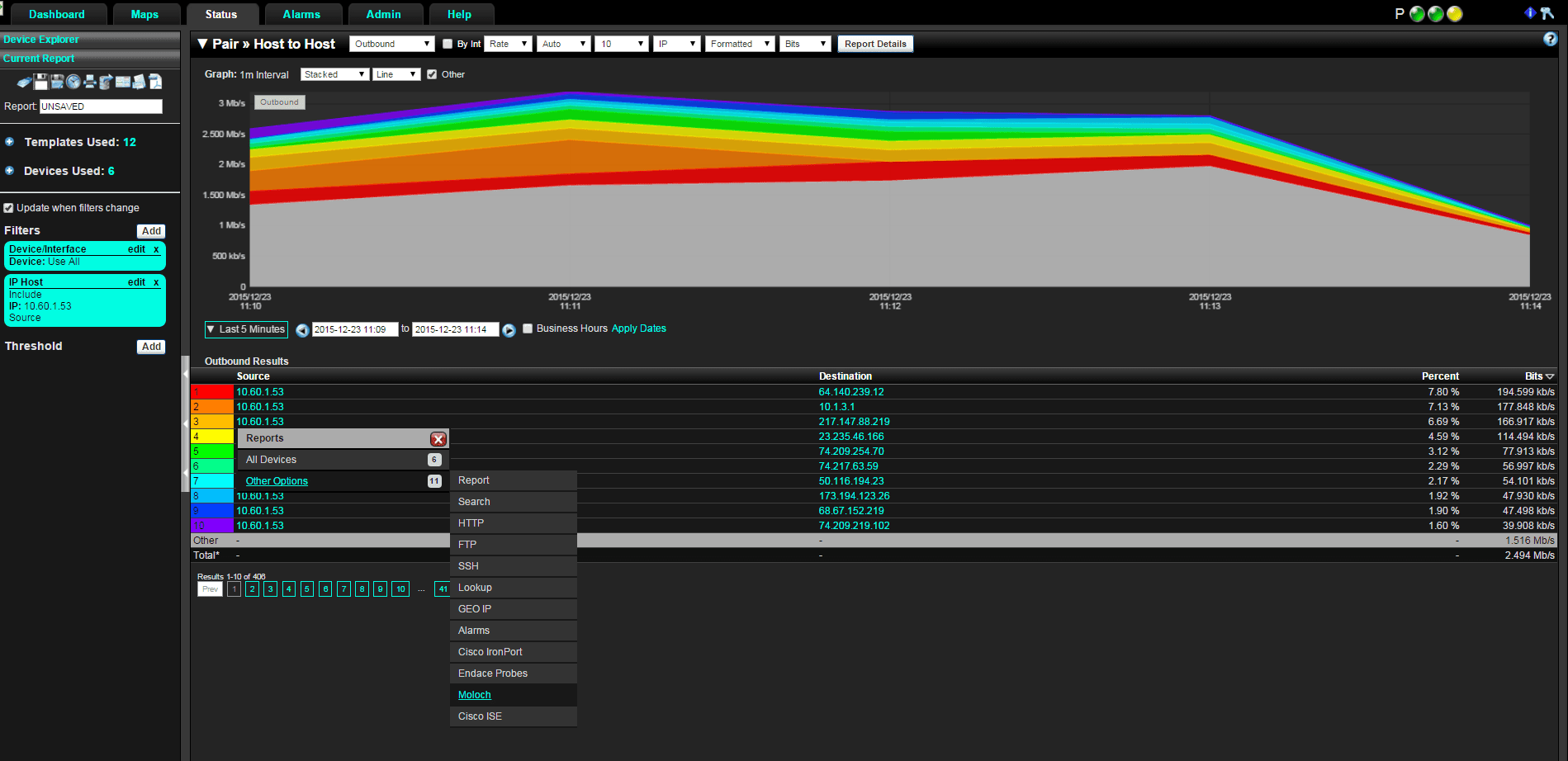Click the start date input field
This screenshot has height=761, width=1568.
tap(355, 329)
